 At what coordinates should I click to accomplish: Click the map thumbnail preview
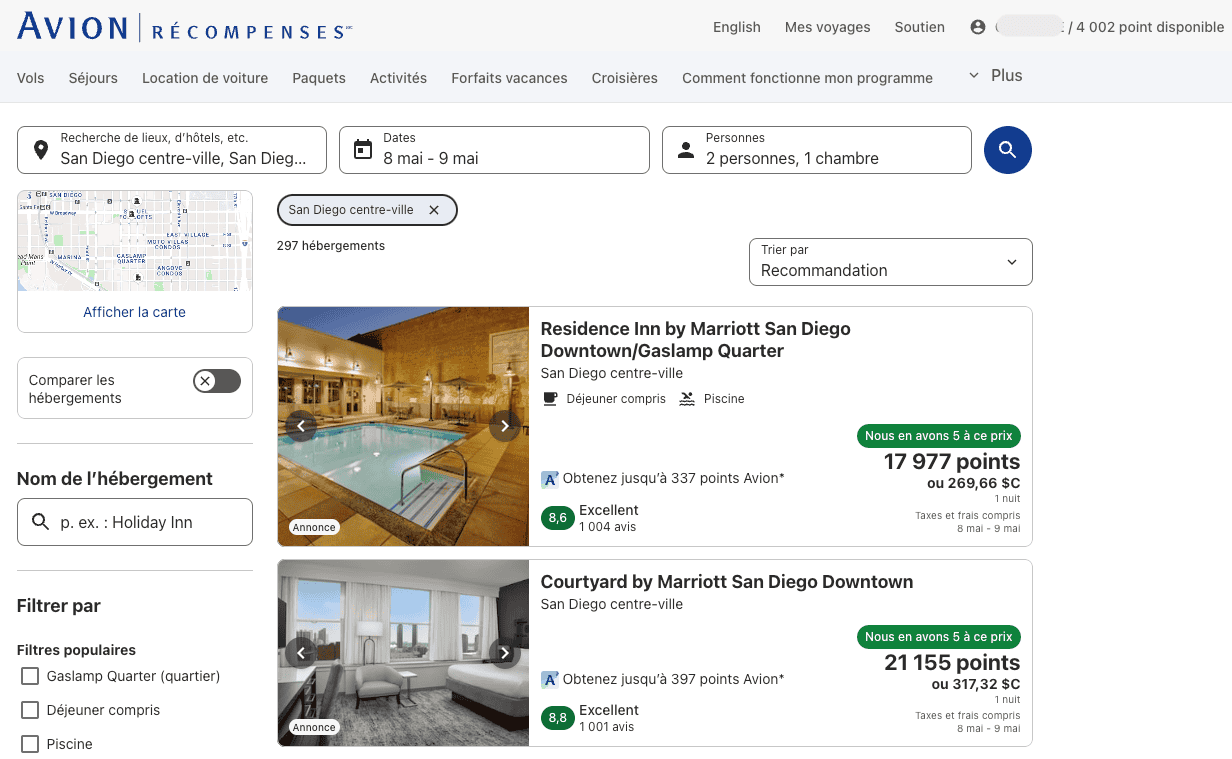[x=135, y=241]
